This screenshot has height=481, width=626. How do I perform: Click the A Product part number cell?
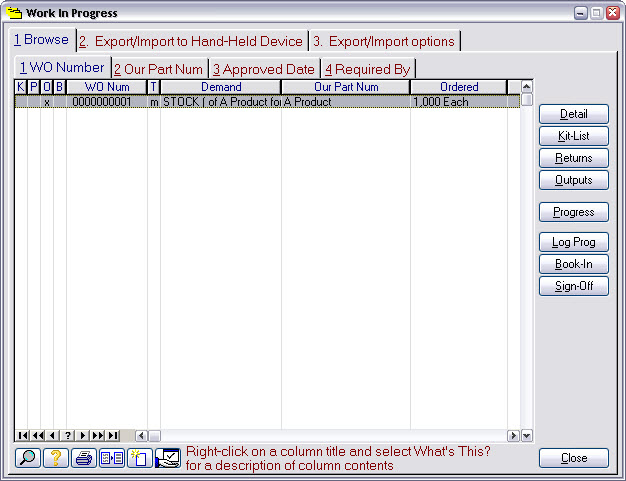[346, 102]
